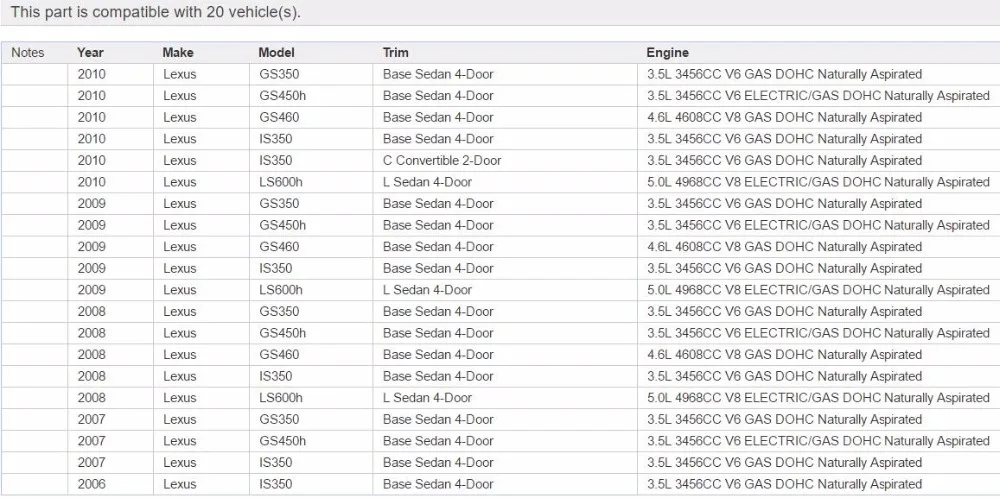Click the Notes column header
The image size is (1000, 498).
click(27, 52)
